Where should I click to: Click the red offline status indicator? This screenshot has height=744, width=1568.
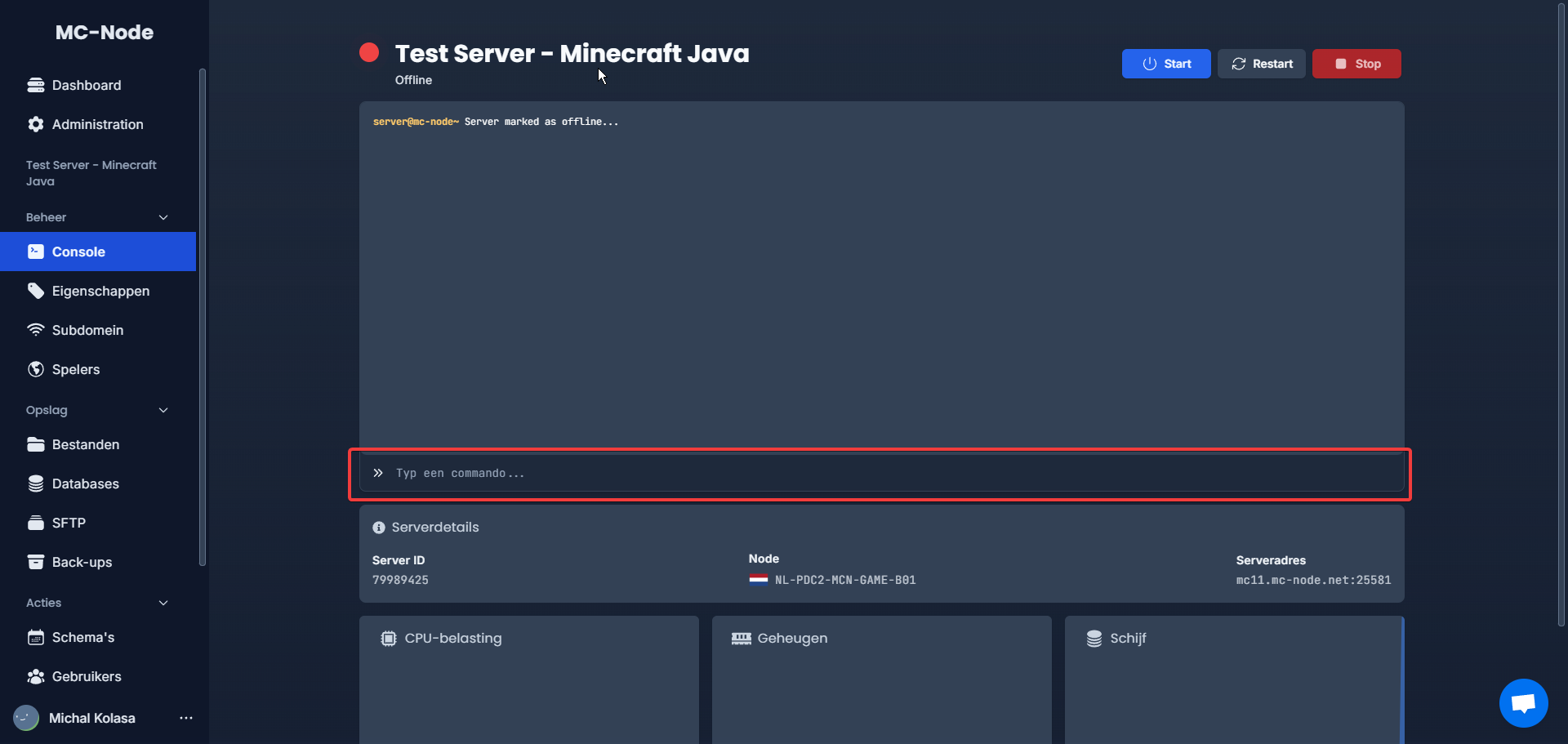(x=369, y=52)
